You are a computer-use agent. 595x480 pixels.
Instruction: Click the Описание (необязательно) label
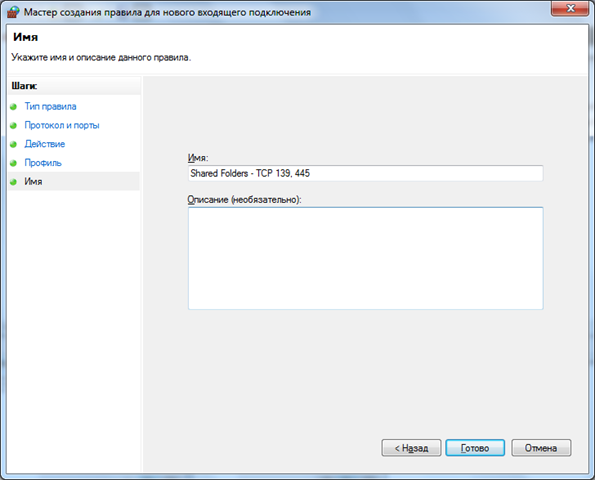click(x=244, y=200)
